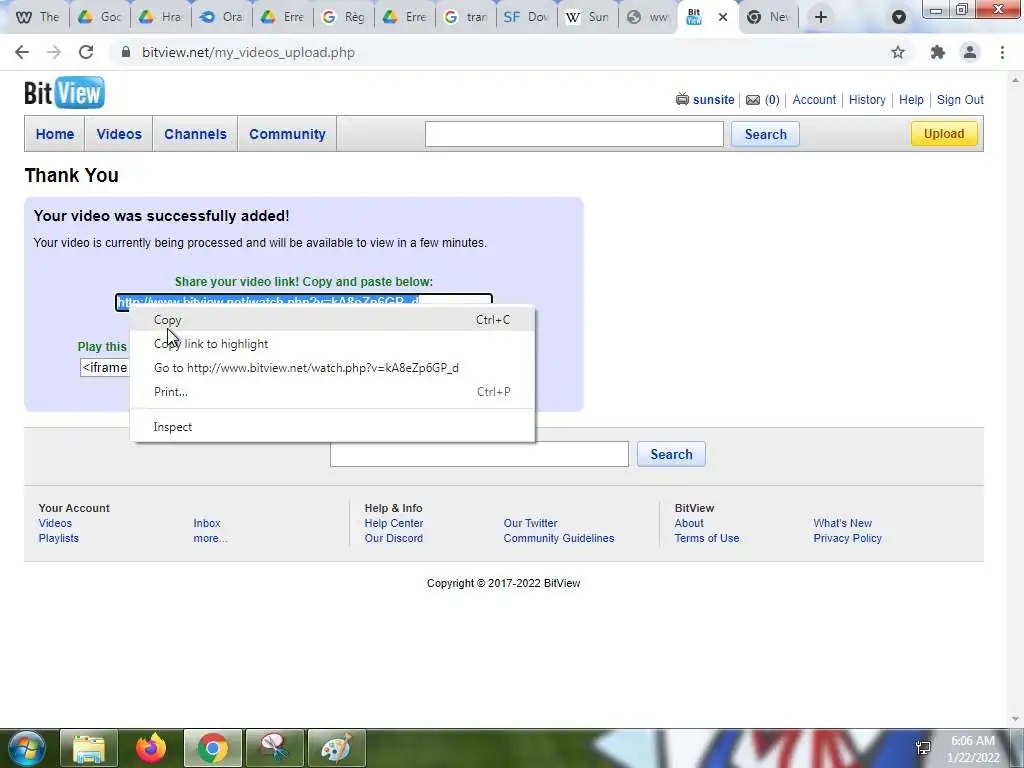The height and width of the screenshot is (768, 1024).
Task: Open the Extensions puzzle icon
Action: 938,52
